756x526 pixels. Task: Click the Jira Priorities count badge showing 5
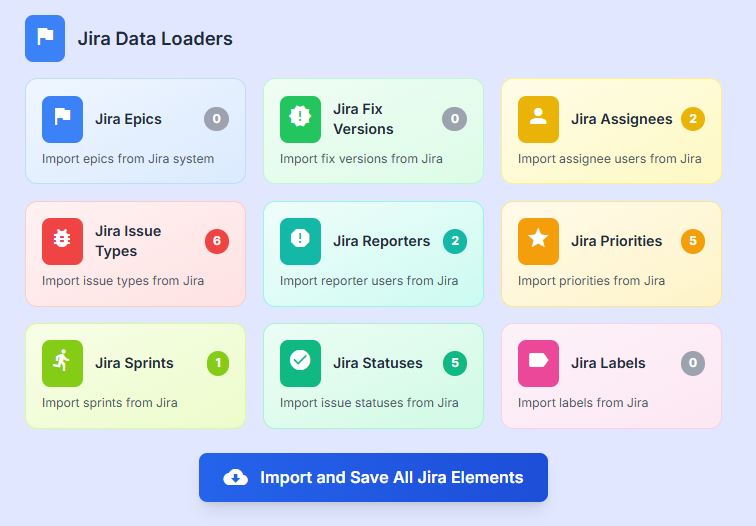tap(692, 241)
